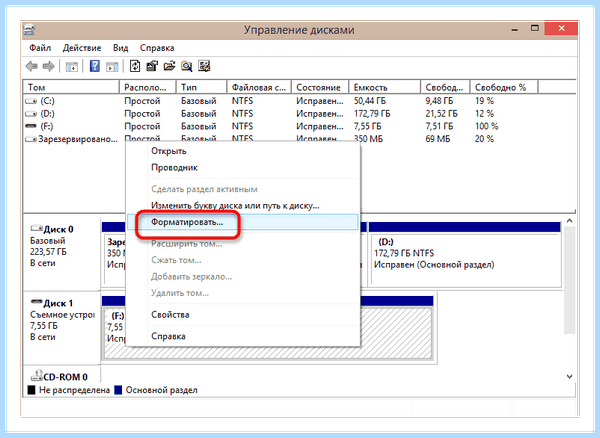Sort by the Файловая с... column header
The image size is (600, 438).
tap(259, 87)
